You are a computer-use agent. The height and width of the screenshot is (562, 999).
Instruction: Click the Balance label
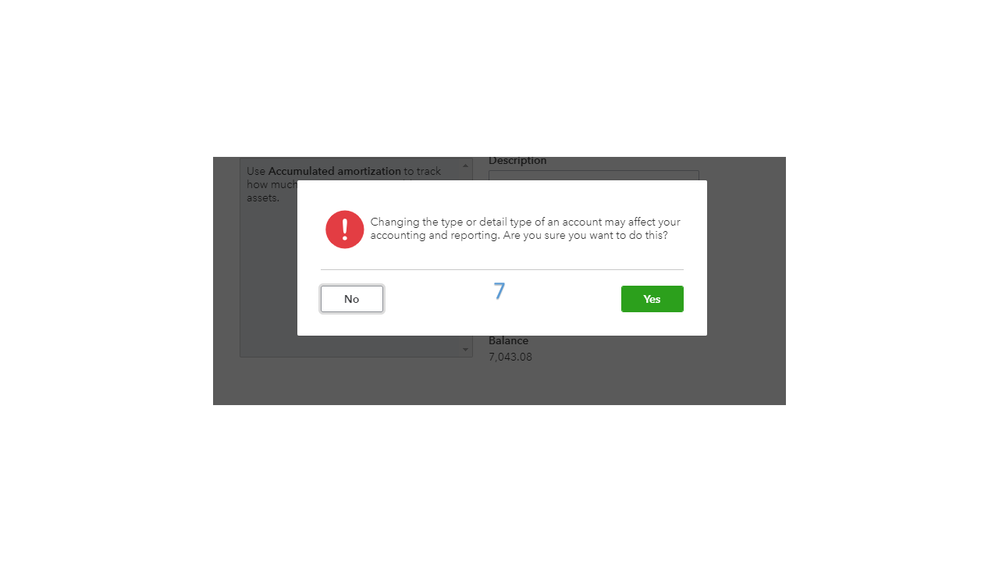[508, 341]
